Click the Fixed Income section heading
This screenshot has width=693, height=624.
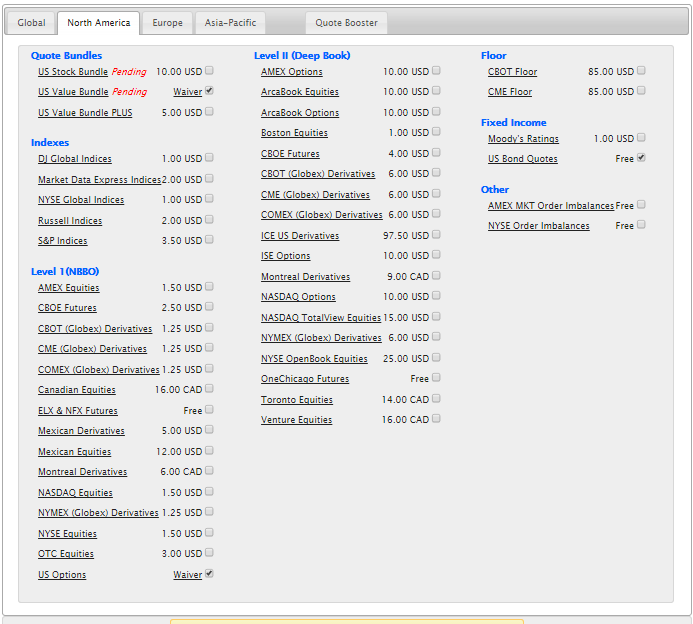(x=514, y=122)
